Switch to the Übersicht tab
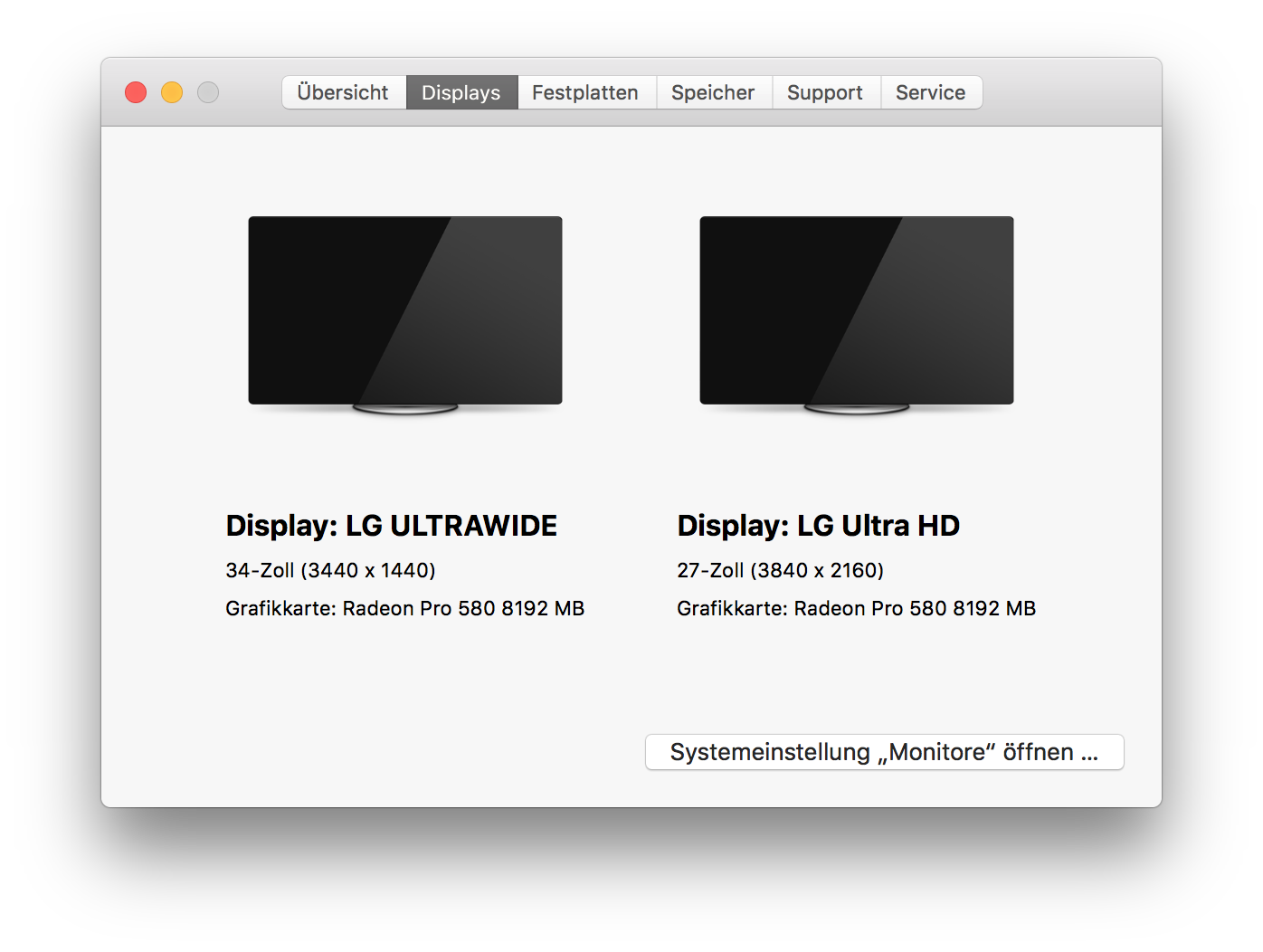The image size is (1263, 952). (344, 92)
